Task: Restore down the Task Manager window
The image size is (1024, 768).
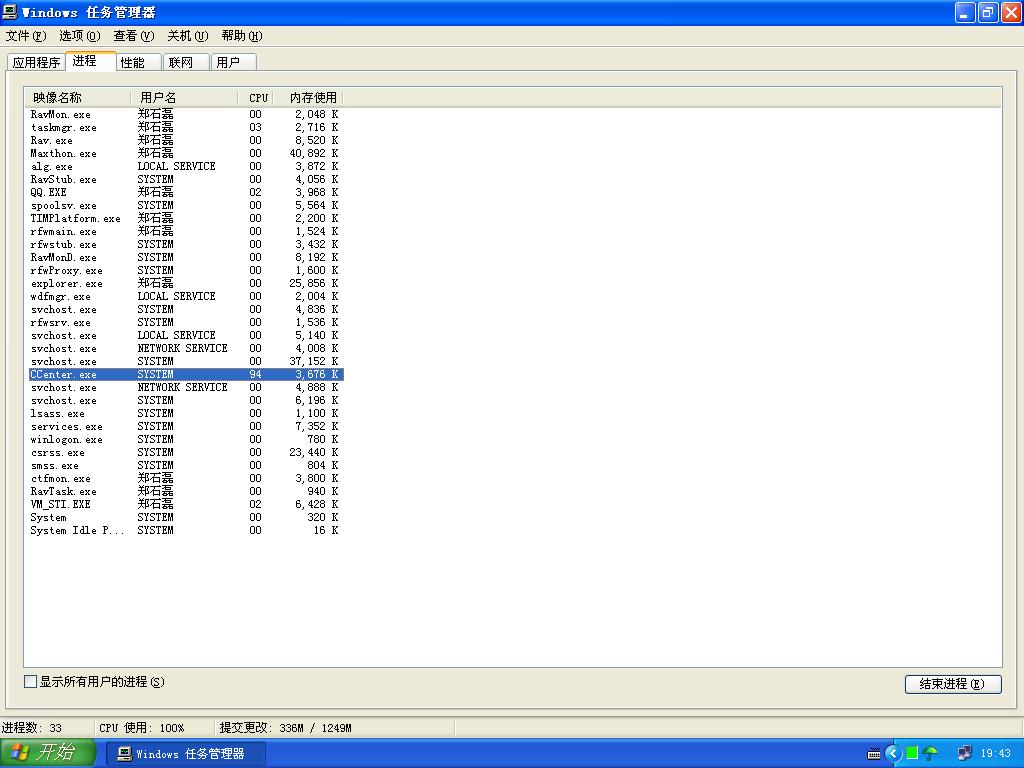Action: (x=988, y=12)
